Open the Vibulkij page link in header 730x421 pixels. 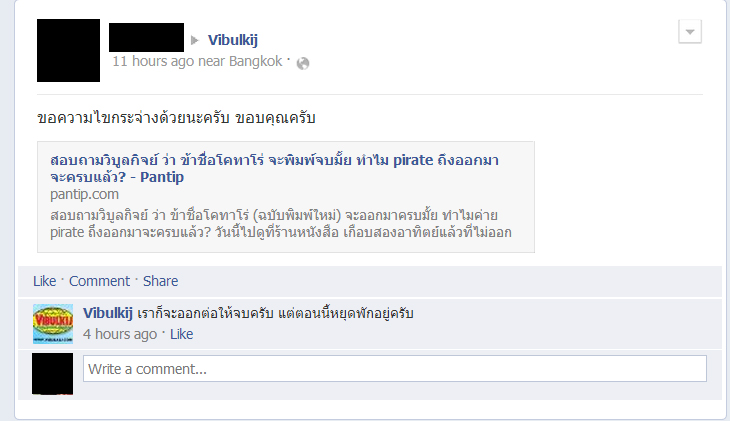tap(232, 40)
